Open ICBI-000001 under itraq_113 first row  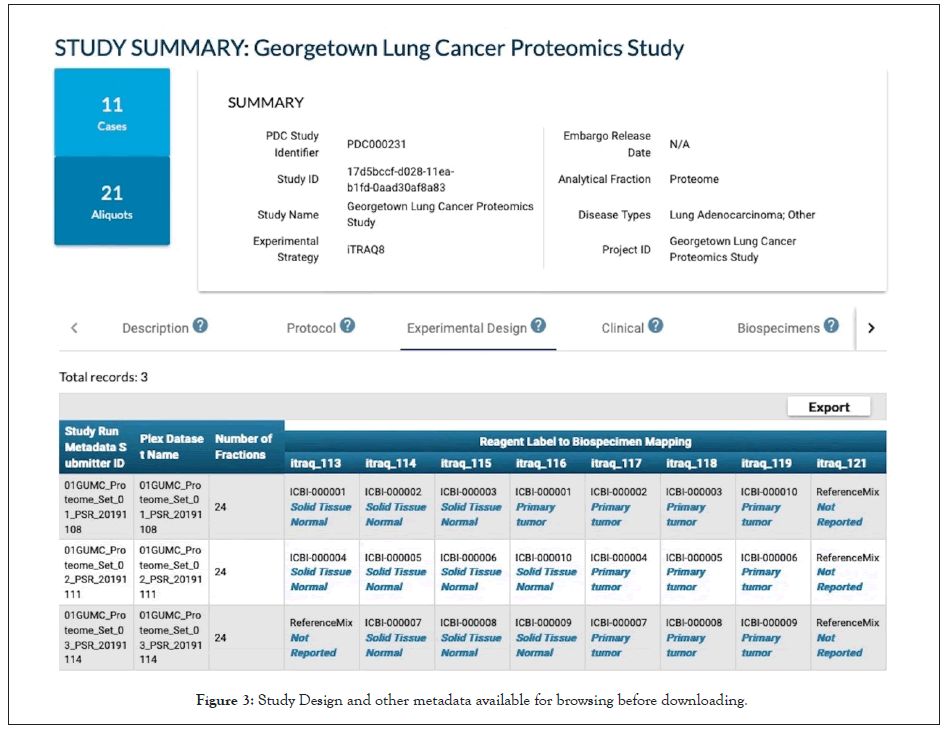[x=318, y=491]
